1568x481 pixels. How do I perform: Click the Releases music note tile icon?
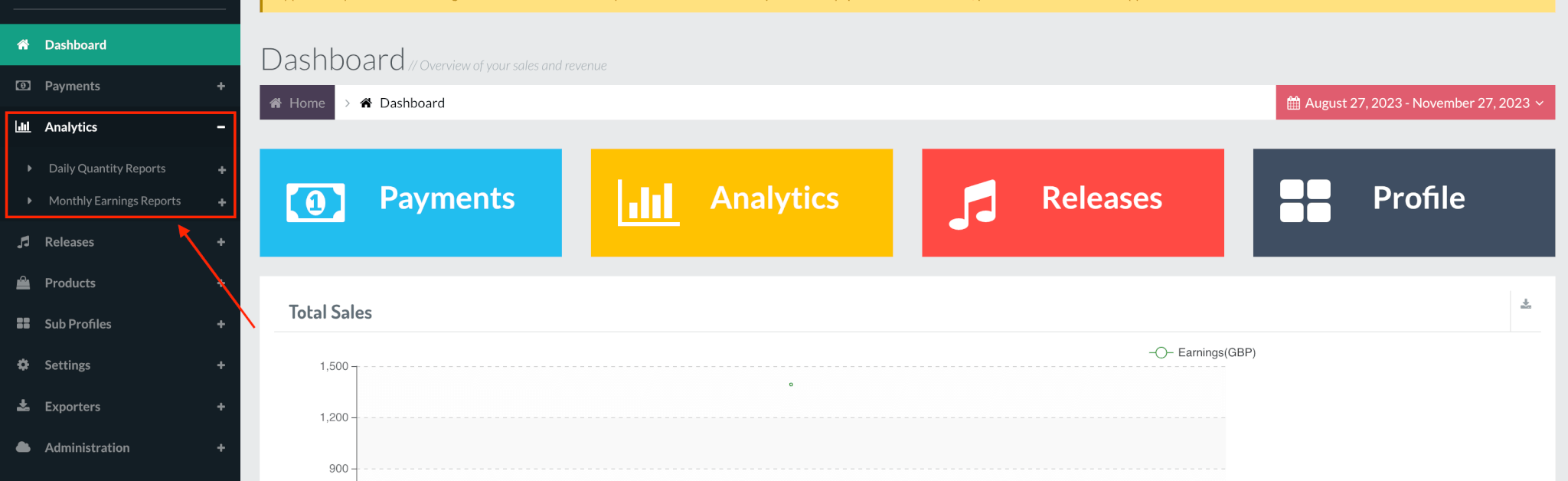(x=973, y=204)
